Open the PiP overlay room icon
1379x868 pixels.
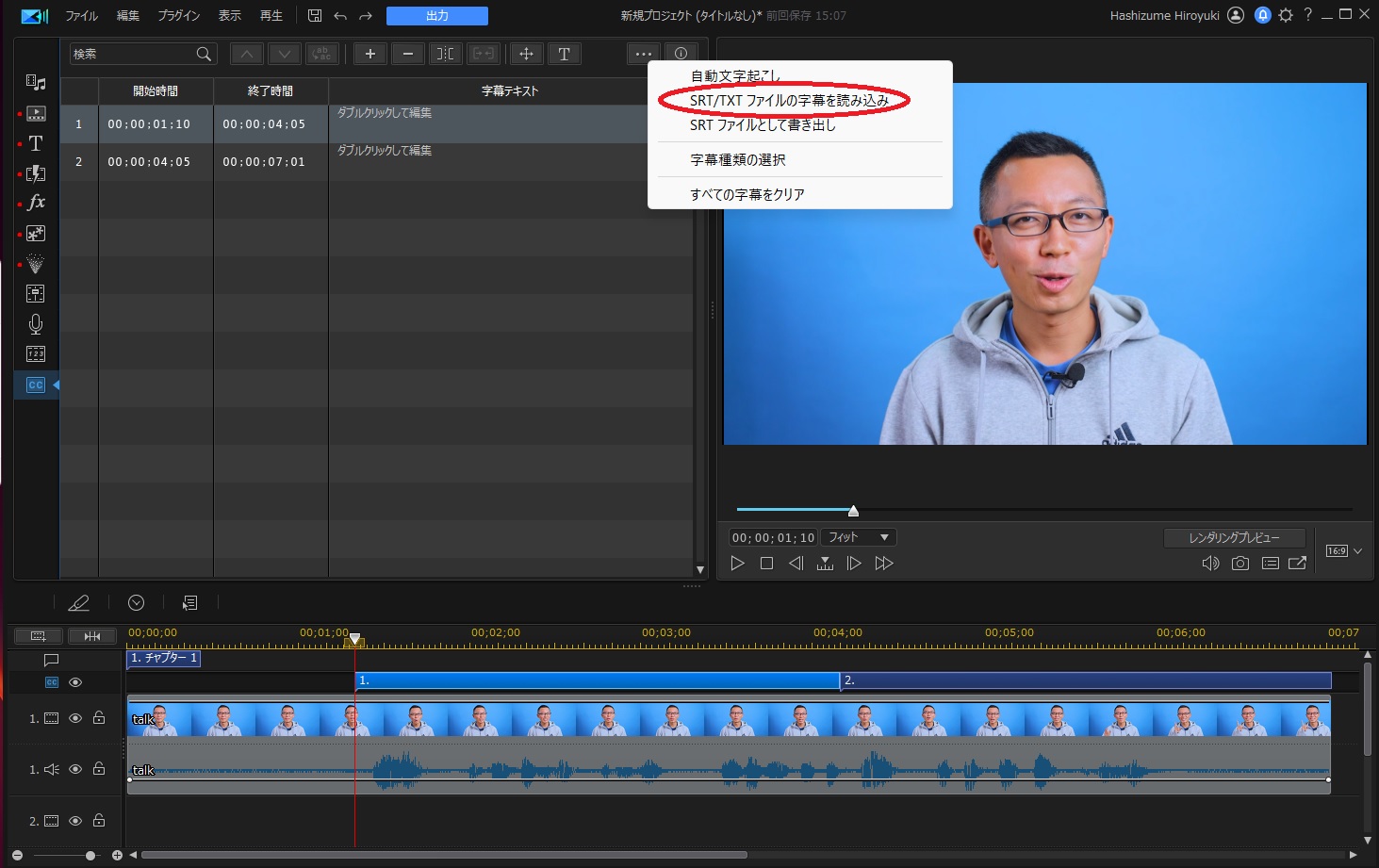36,233
